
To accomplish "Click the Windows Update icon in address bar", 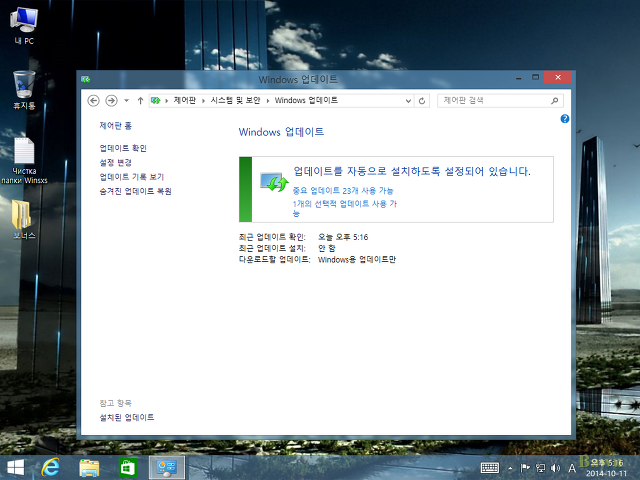I will coord(156,100).
